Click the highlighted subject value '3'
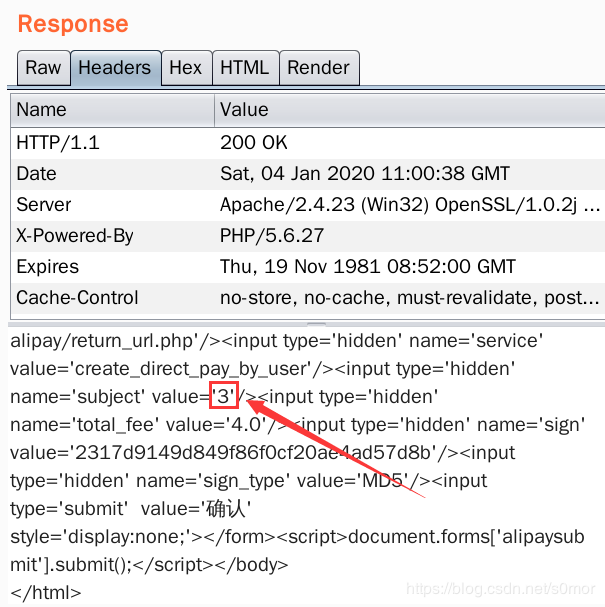Image resolution: width=605 pixels, height=607 pixels. 223,396
